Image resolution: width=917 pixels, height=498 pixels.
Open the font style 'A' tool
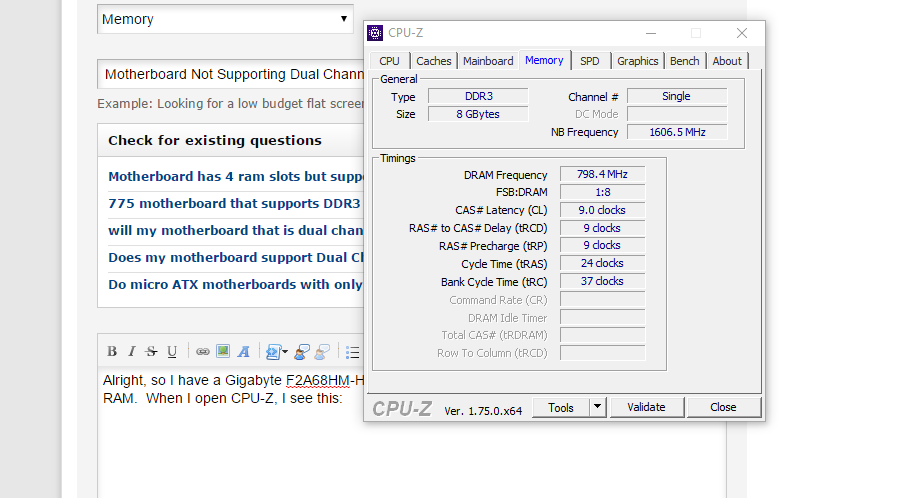point(243,351)
